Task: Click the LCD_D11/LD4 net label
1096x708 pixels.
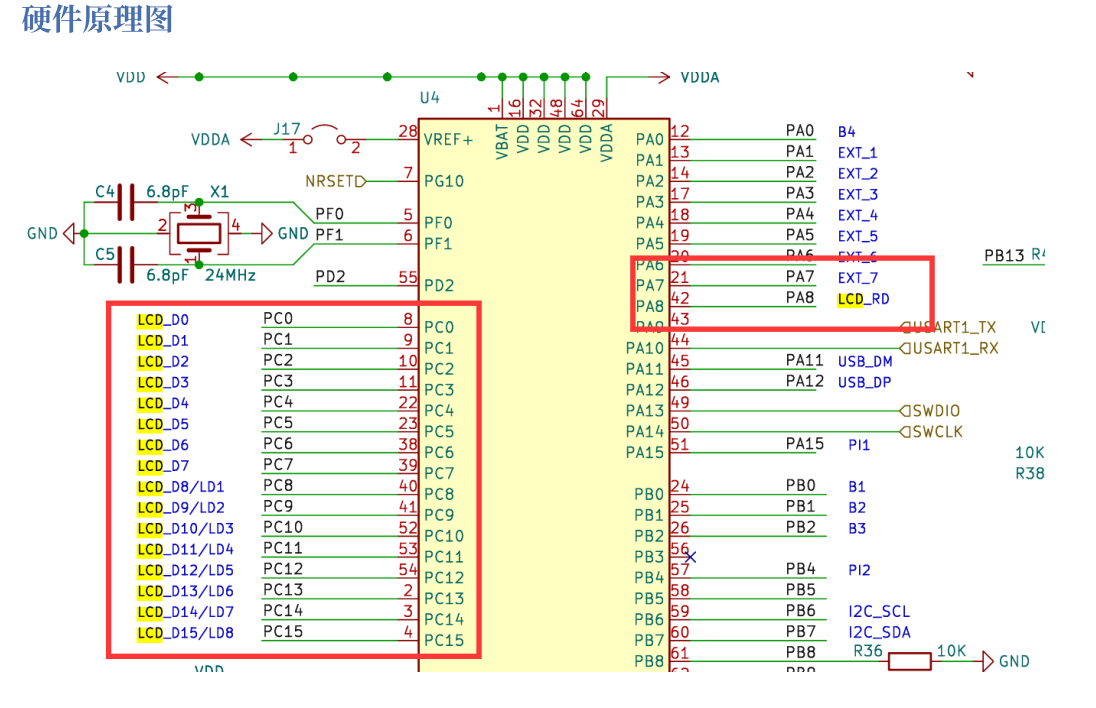Action: (x=185, y=550)
